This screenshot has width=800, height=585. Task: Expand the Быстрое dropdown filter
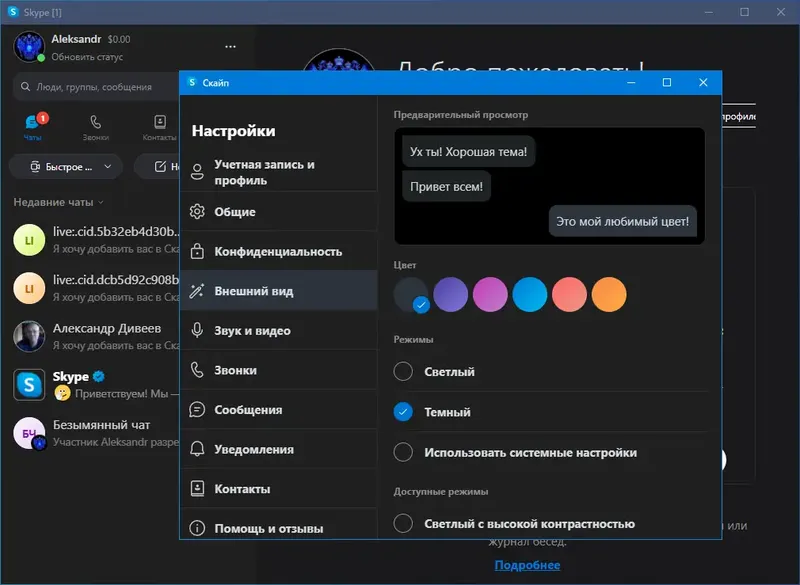[65, 166]
